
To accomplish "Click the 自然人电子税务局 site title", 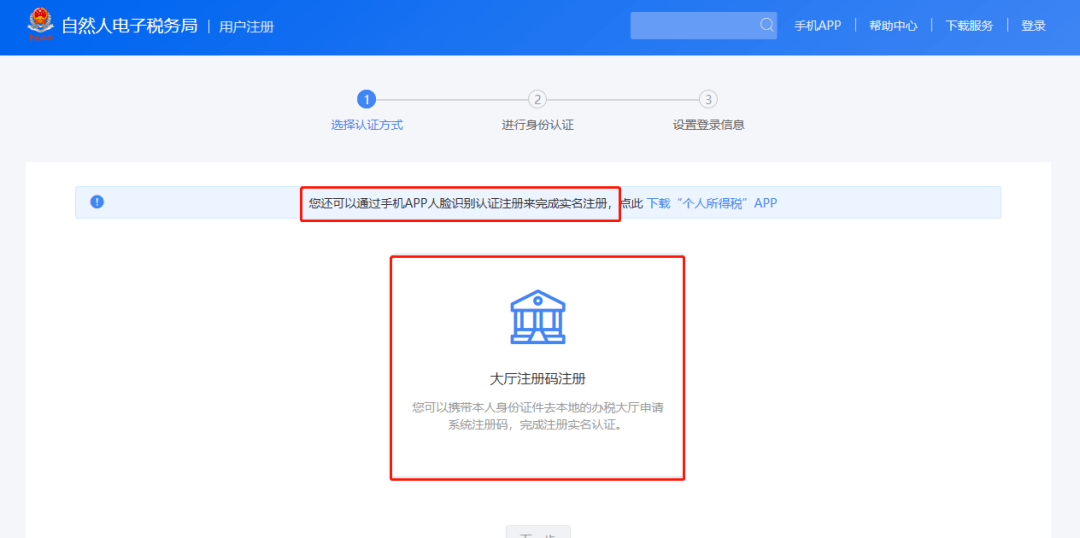I will tap(129, 26).
